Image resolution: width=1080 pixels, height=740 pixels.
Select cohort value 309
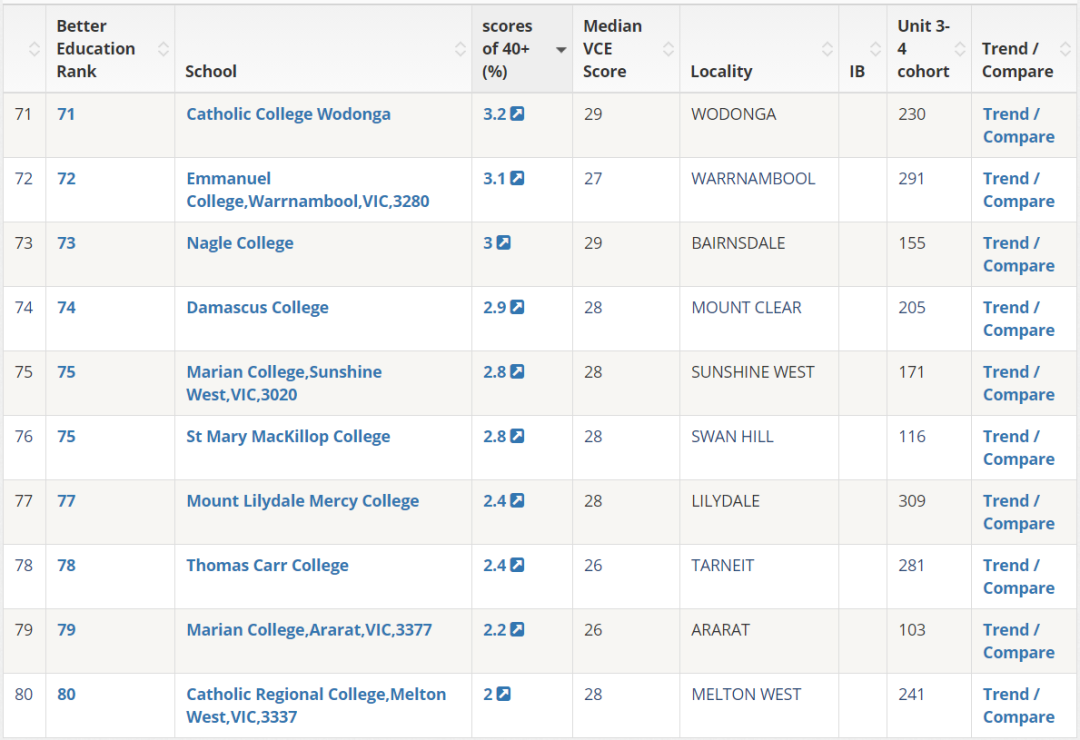click(911, 500)
